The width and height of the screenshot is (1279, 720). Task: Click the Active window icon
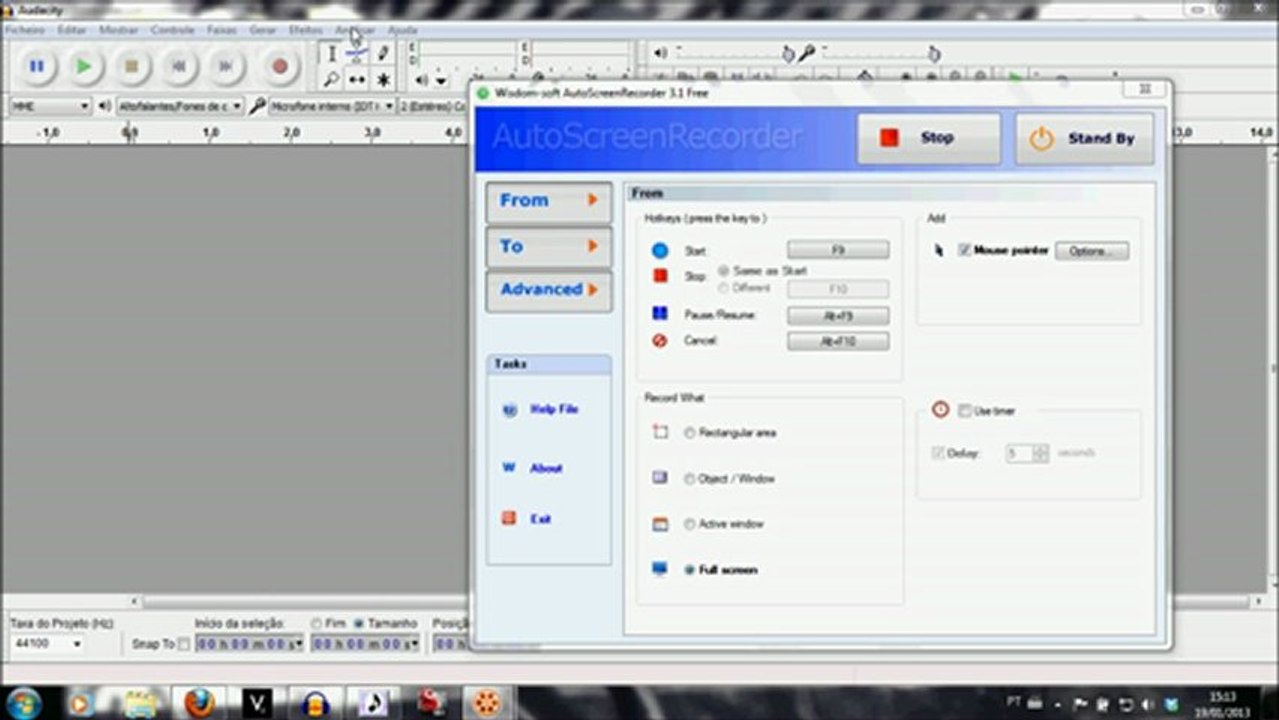(x=660, y=524)
